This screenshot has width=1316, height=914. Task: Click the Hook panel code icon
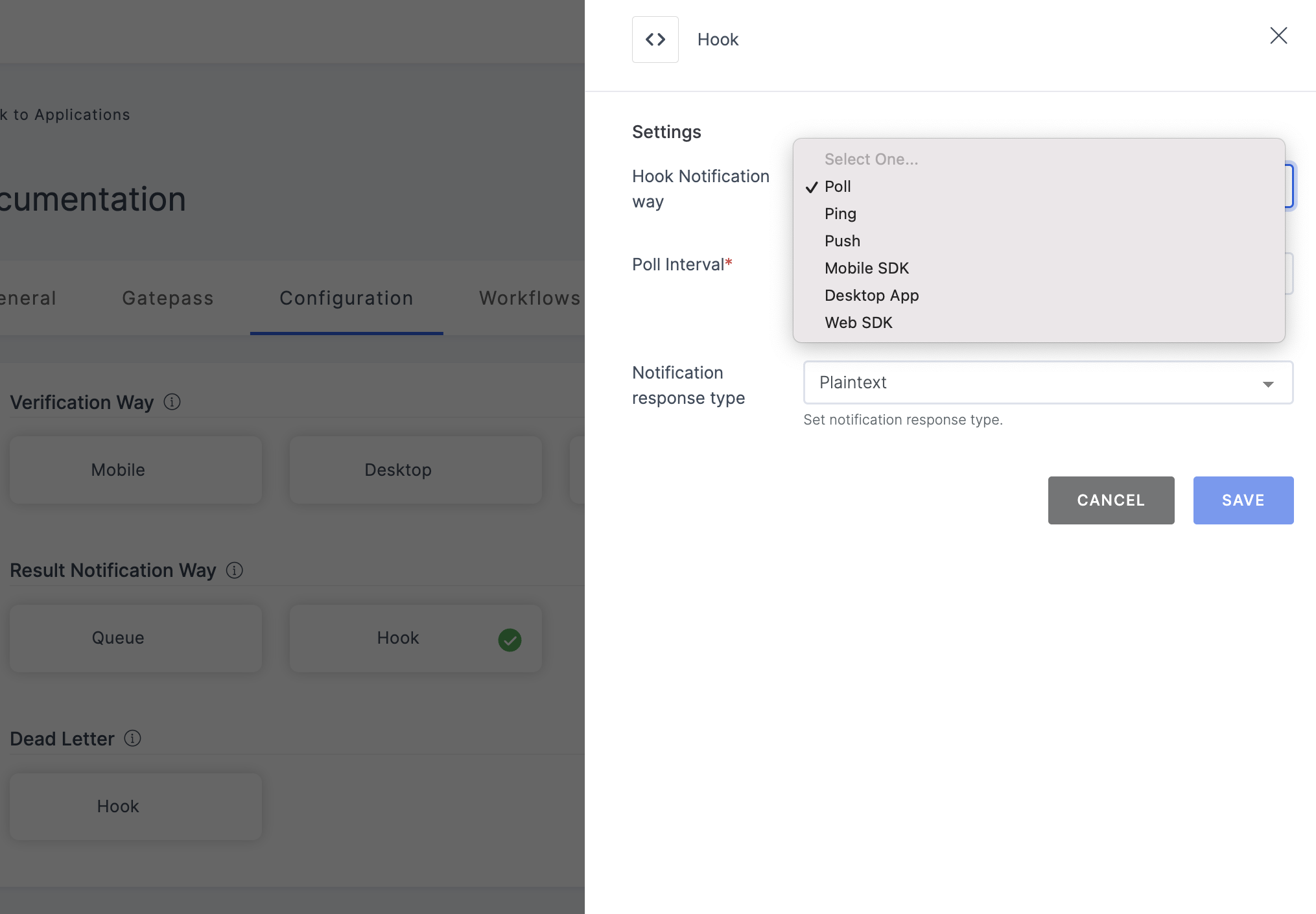click(655, 38)
